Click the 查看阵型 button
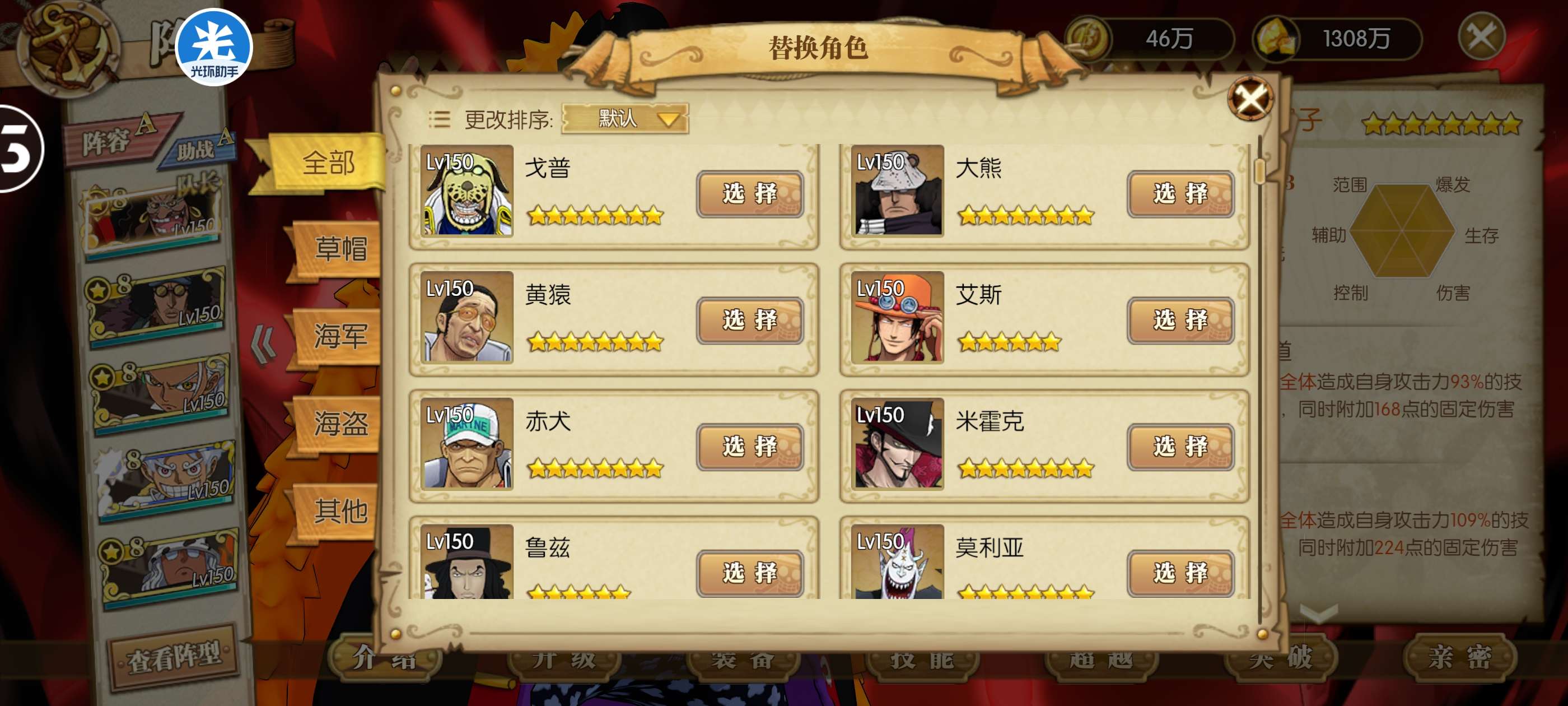Viewport: 1568px width, 706px height. (x=174, y=656)
